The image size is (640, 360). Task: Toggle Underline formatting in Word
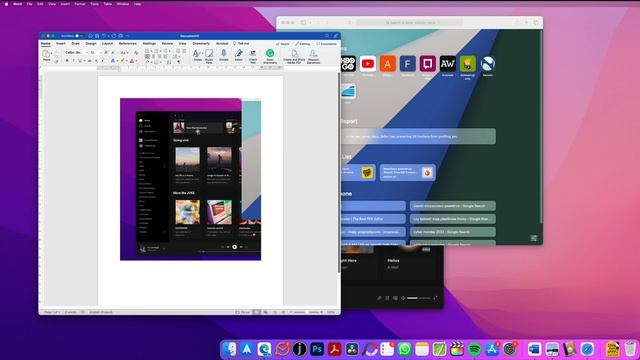pos(80,61)
